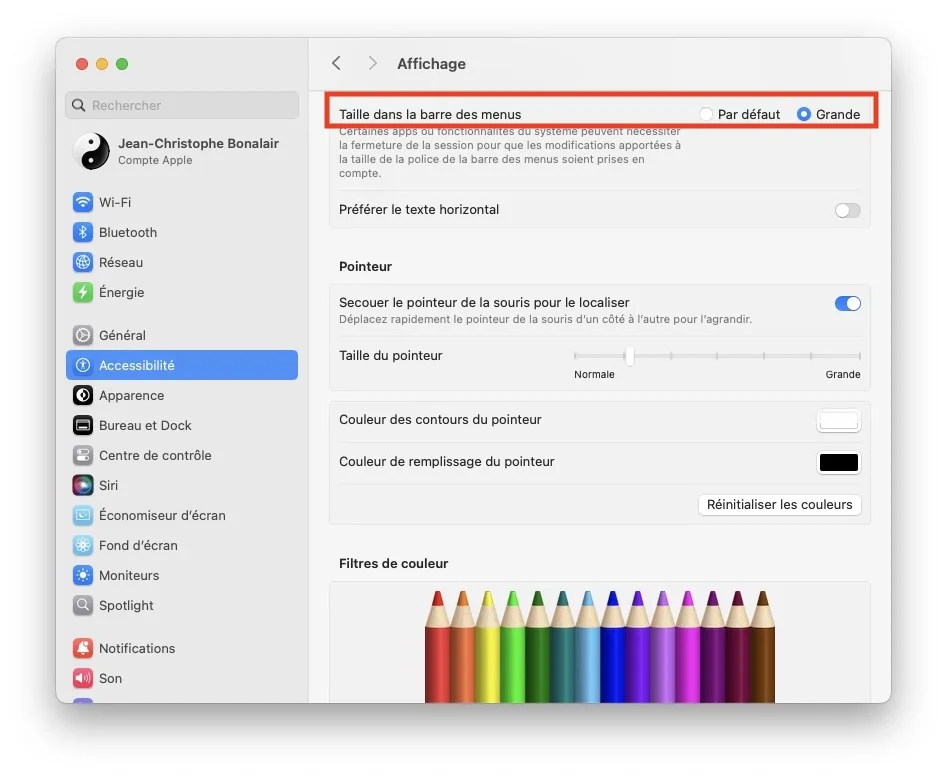Open Bluetooth settings from sidebar icon

[83, 232]
